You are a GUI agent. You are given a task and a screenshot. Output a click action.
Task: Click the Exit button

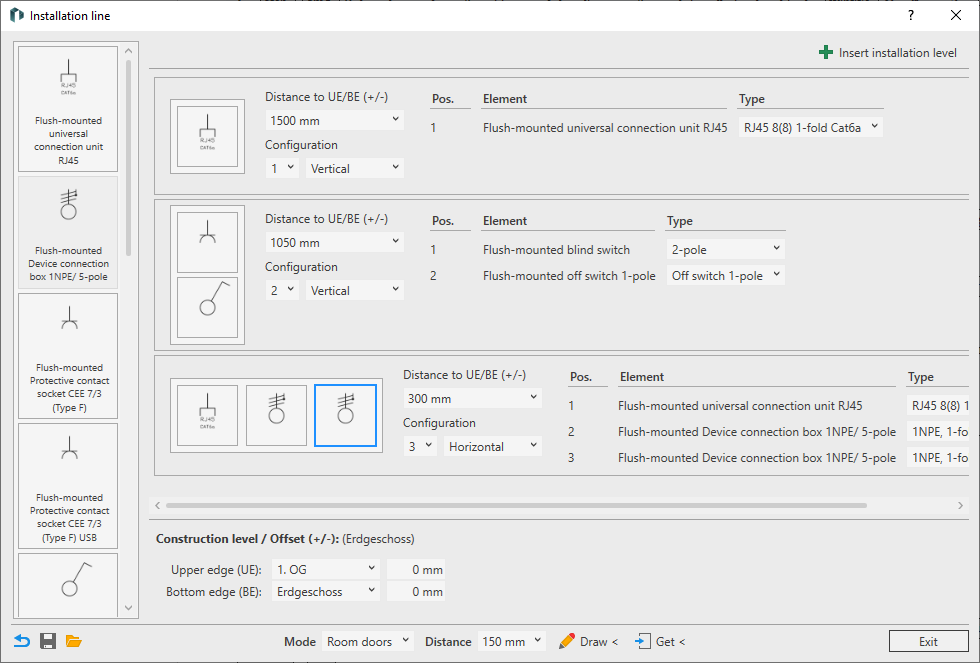(928, 641)
